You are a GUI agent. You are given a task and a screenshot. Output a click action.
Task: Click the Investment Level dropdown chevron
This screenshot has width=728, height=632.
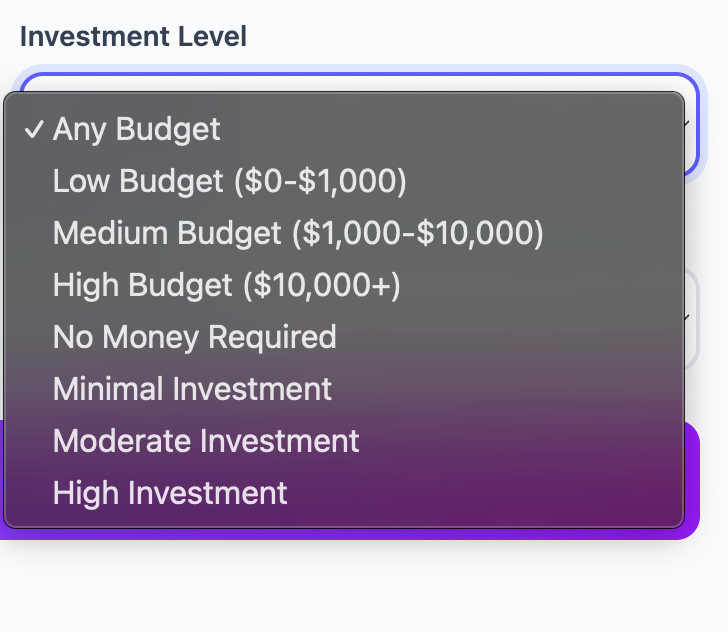pyautogui.click(x=689, y=123)
